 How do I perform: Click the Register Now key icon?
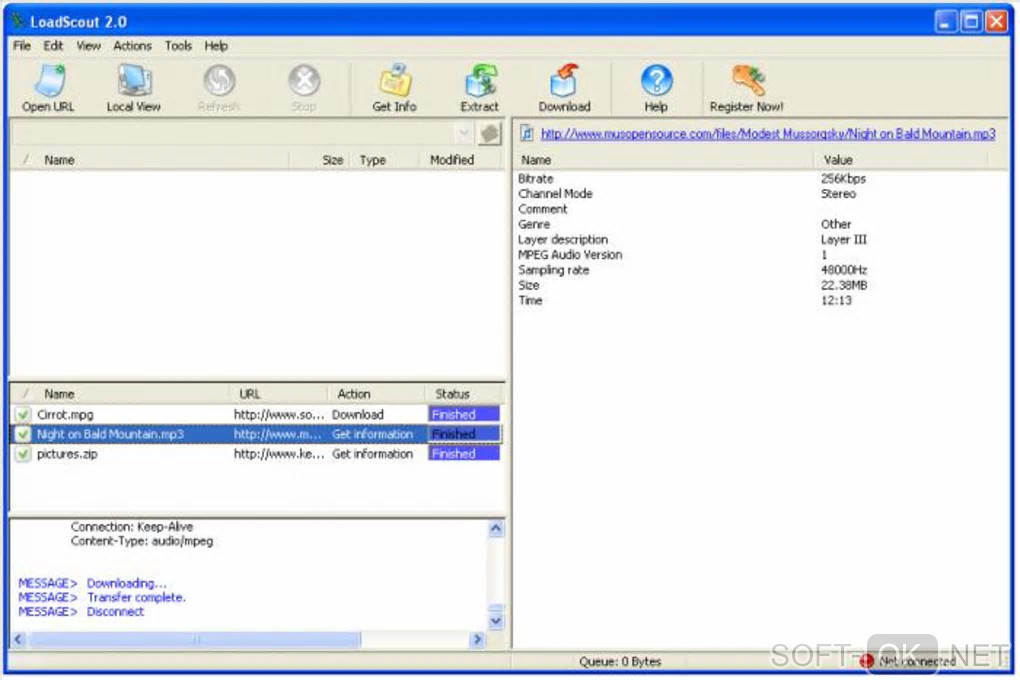746,86
